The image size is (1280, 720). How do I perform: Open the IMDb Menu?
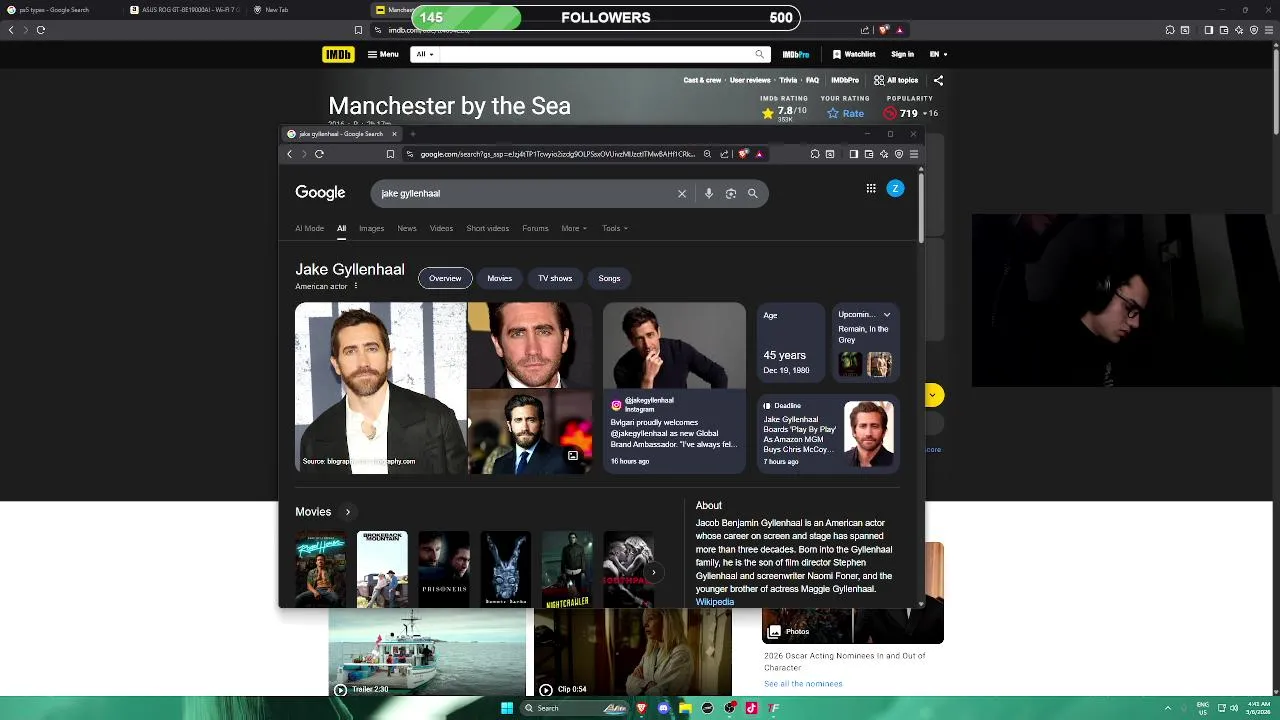[383, 54]
